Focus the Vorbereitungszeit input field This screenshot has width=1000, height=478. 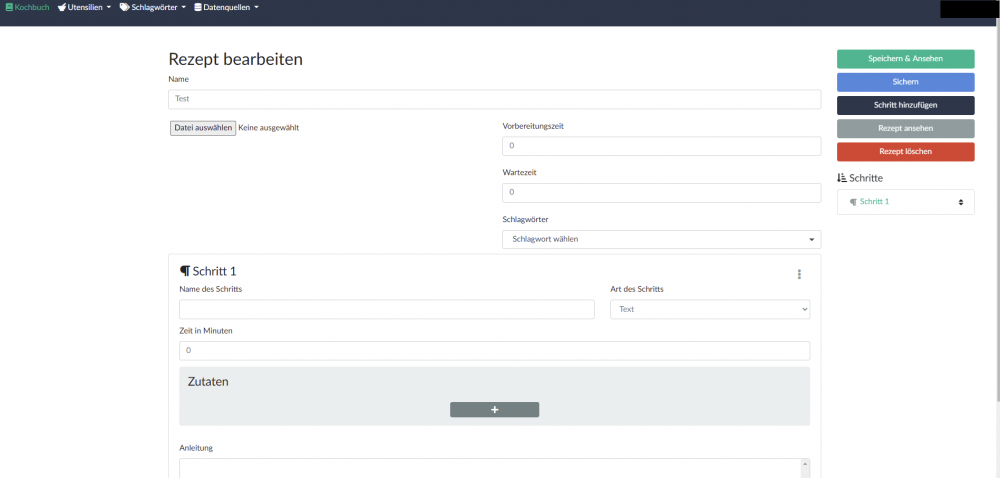point(661,146)
